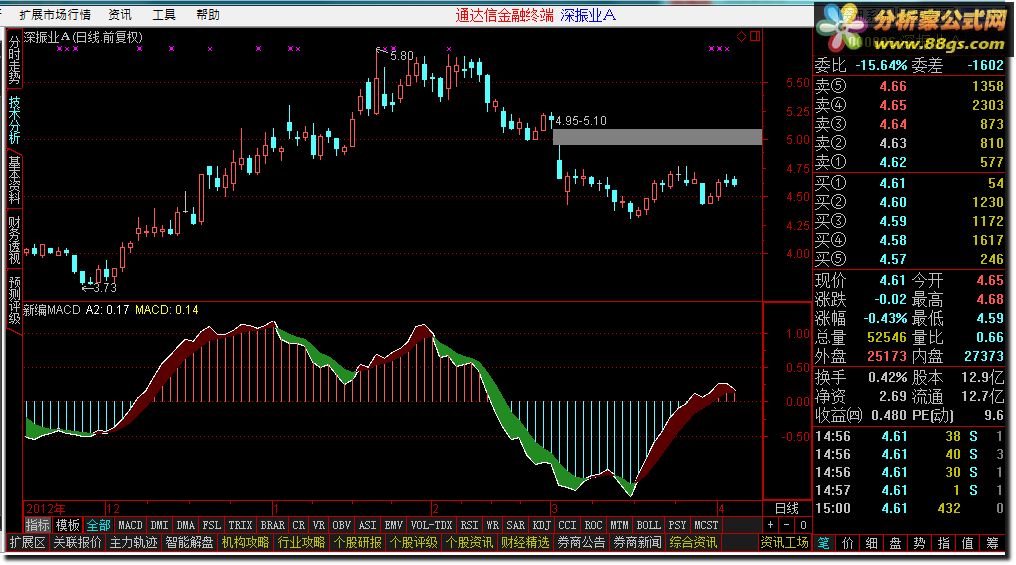Switch indicator to CCI
This screenshot has height=565, width=1016.
[568, 525]
